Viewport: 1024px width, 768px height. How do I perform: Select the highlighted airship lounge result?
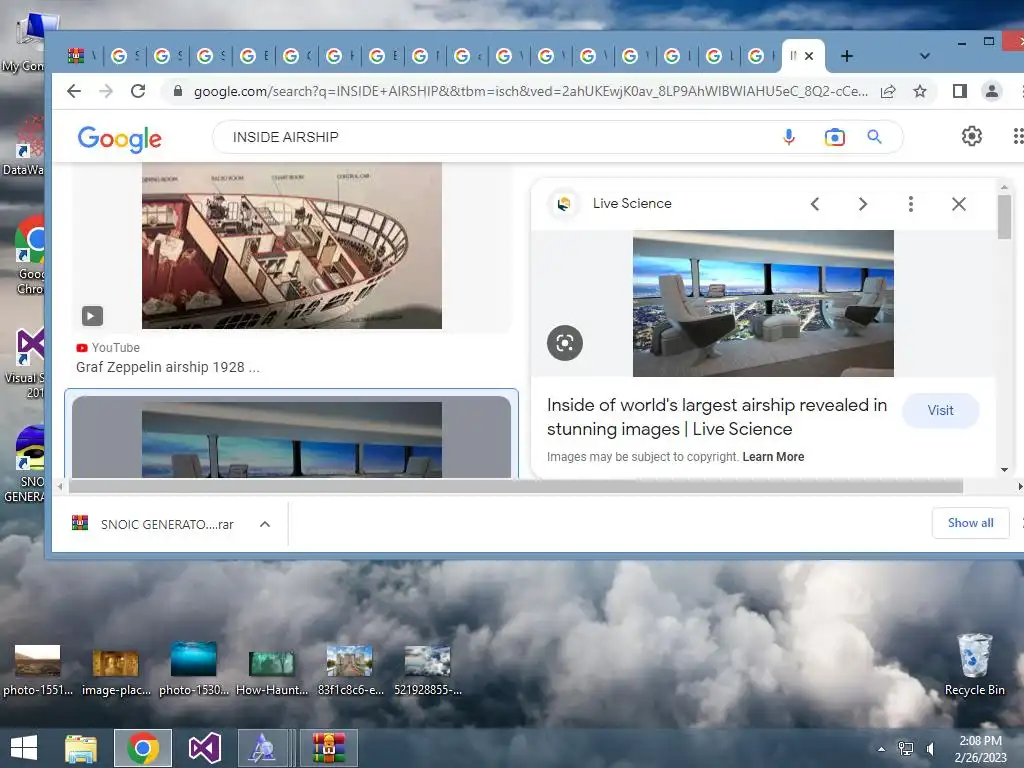[291, 436]
